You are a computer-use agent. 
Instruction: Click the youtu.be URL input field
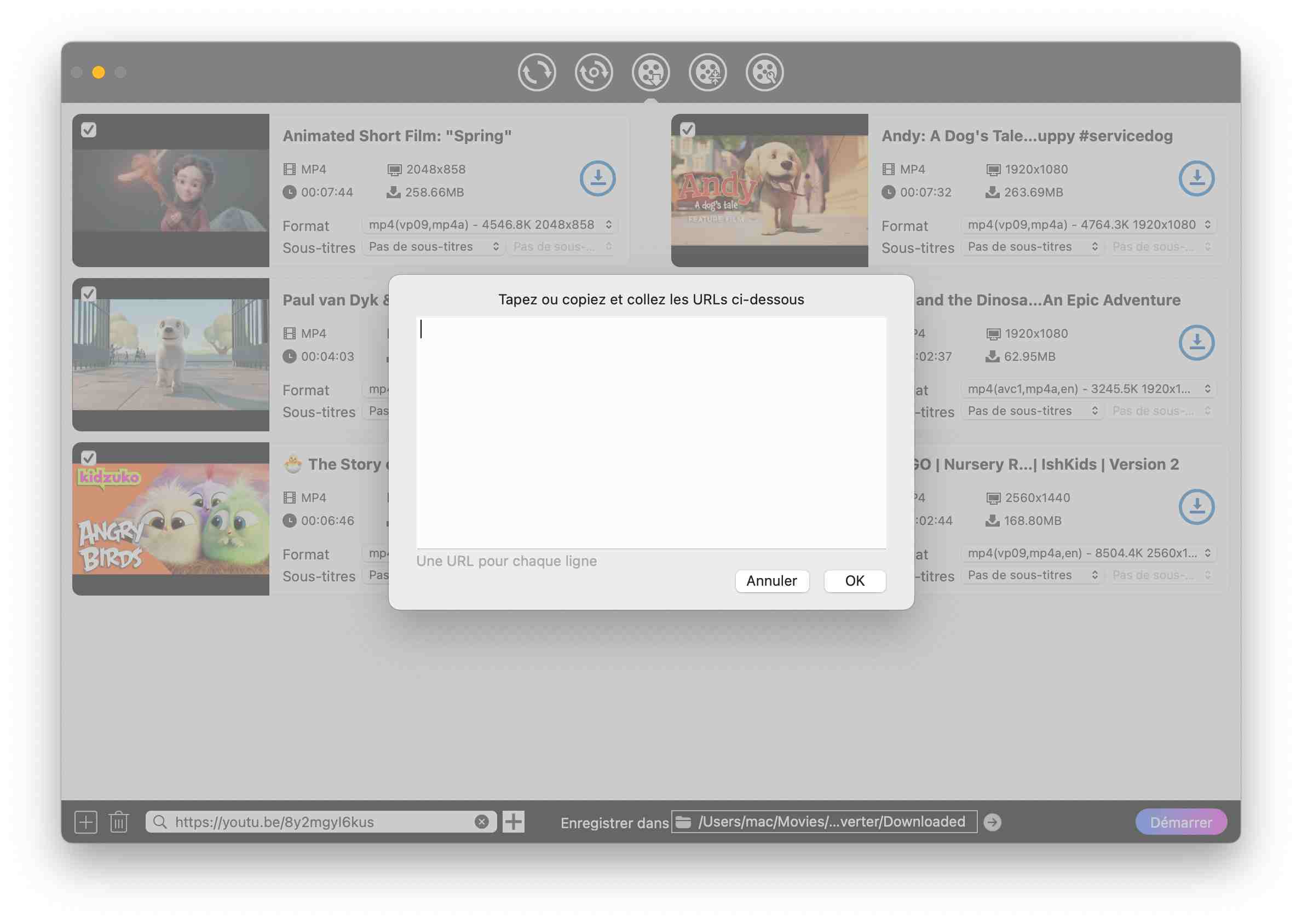pyautogui.click(x=321, y=822)
